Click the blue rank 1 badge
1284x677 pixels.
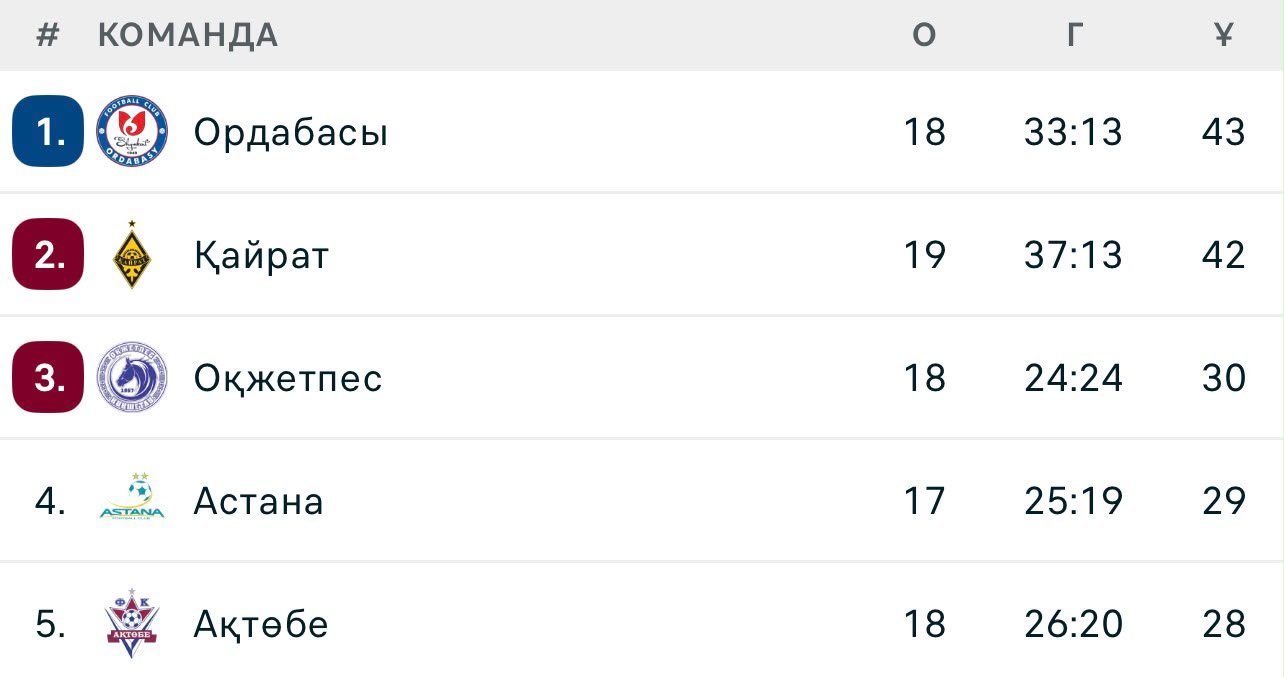tap(48, 131)
